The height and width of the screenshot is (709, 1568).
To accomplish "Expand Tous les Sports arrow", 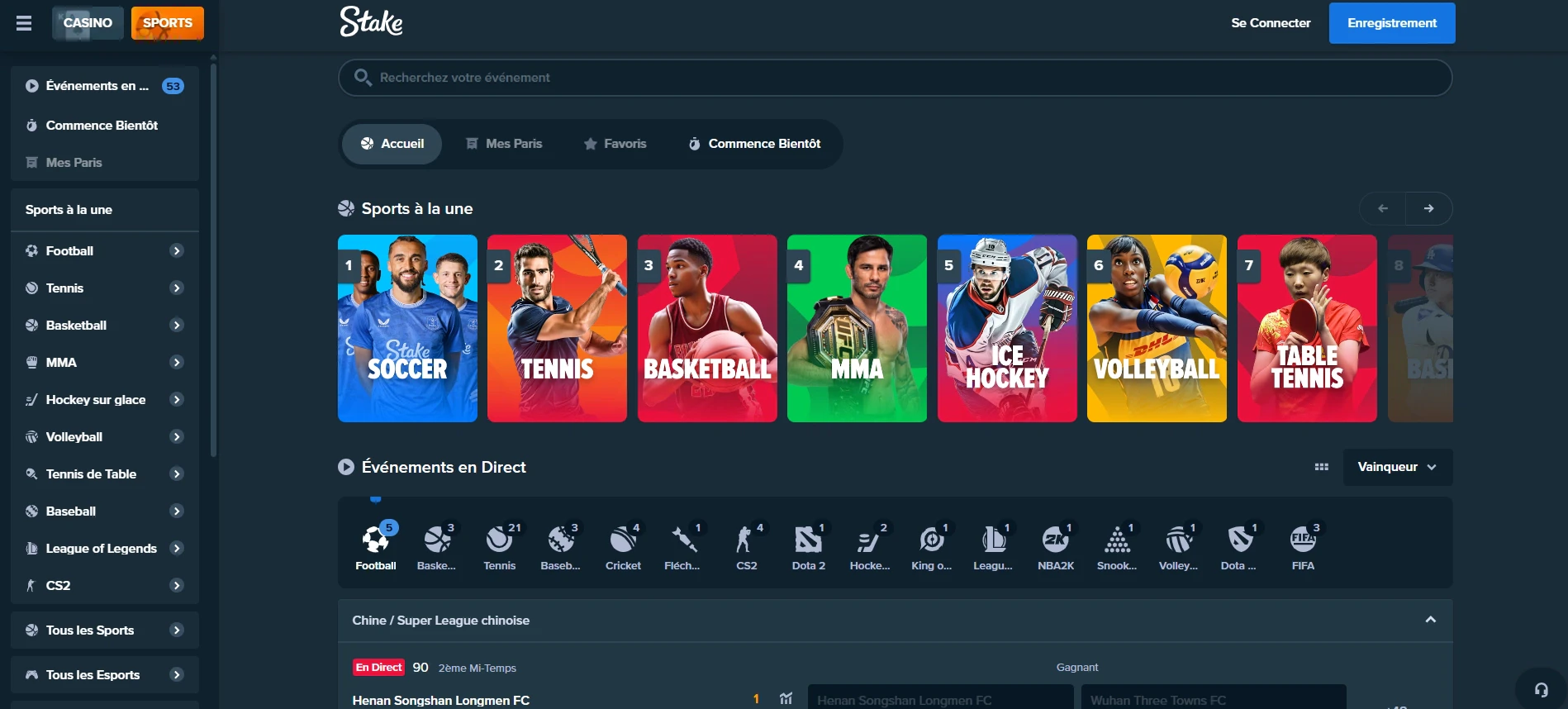I will 177,630.
